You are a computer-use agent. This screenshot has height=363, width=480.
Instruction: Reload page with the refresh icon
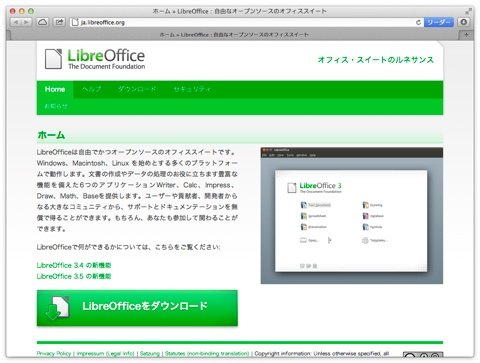[x=418, y=22]
